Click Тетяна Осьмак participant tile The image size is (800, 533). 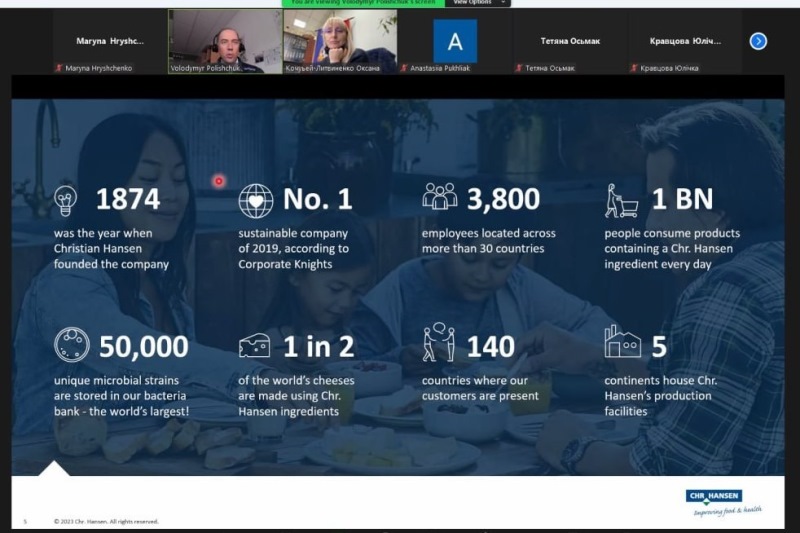[x=570, y=41]
